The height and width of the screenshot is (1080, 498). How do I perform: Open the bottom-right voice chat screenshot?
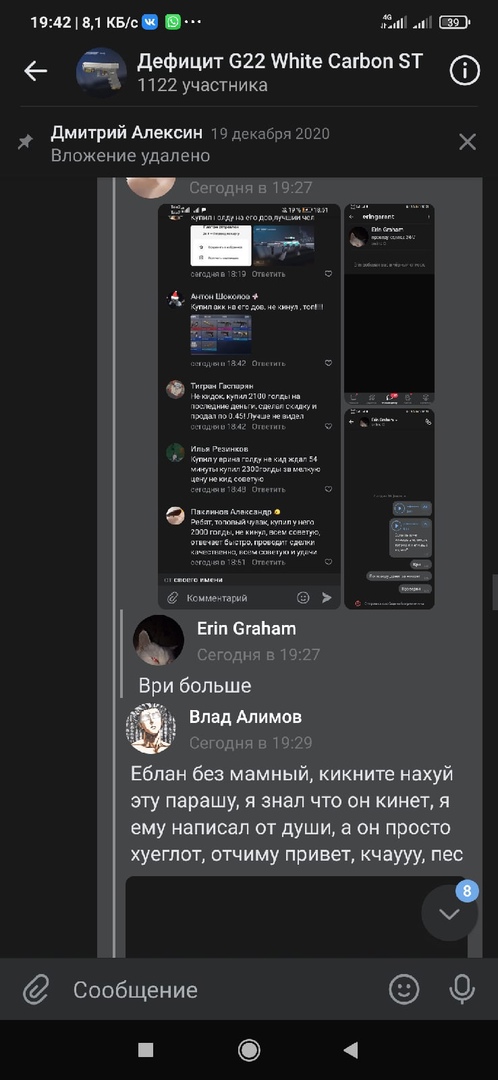pos(389,508)
